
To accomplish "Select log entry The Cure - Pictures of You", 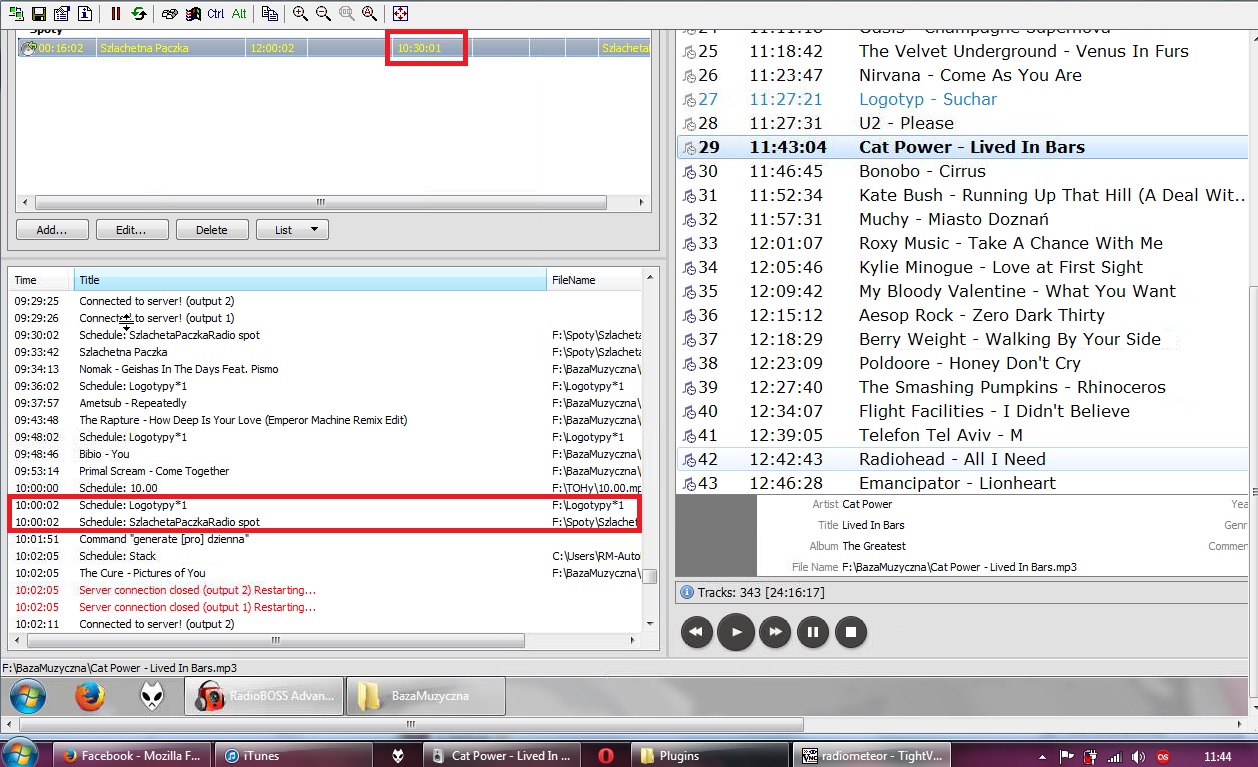I will click(x=326, y=573).
